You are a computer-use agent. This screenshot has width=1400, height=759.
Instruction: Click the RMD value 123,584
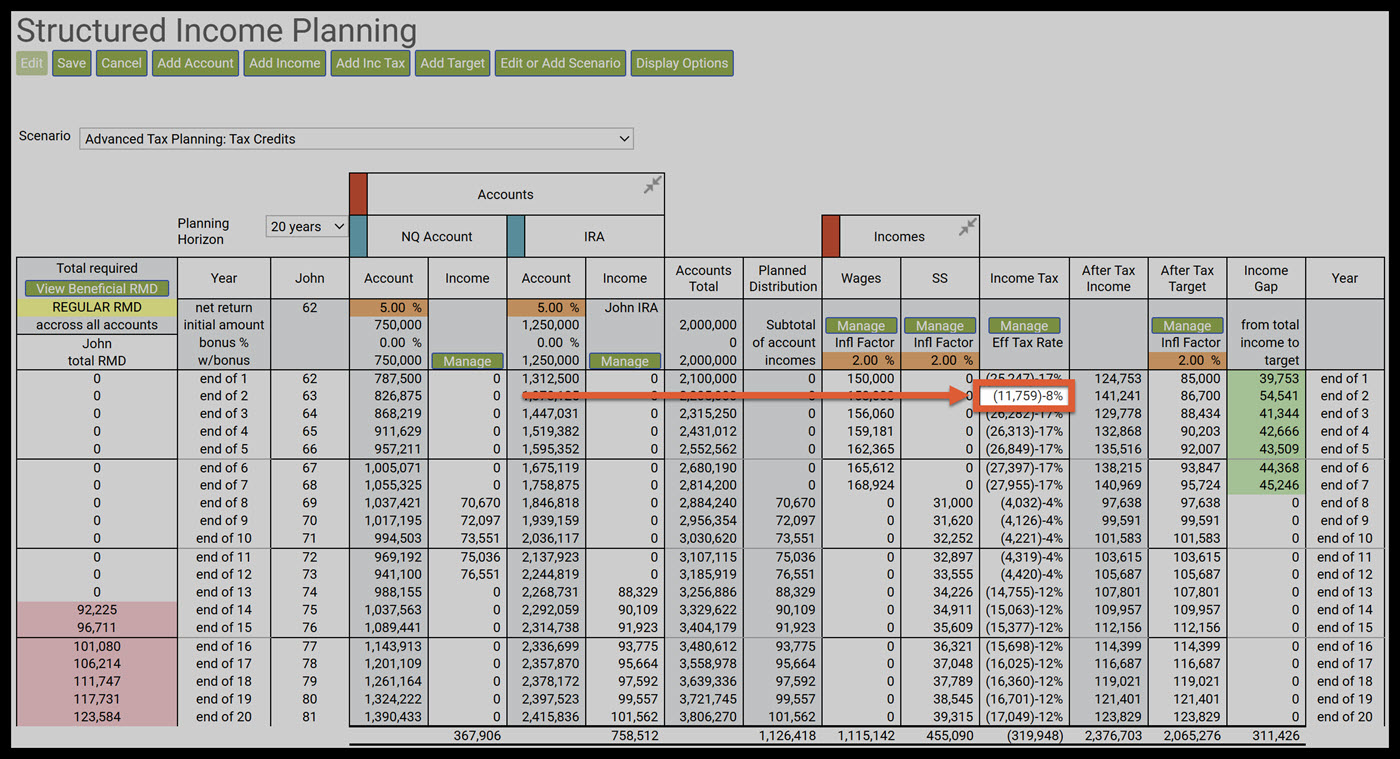click(x=97, y=717)
